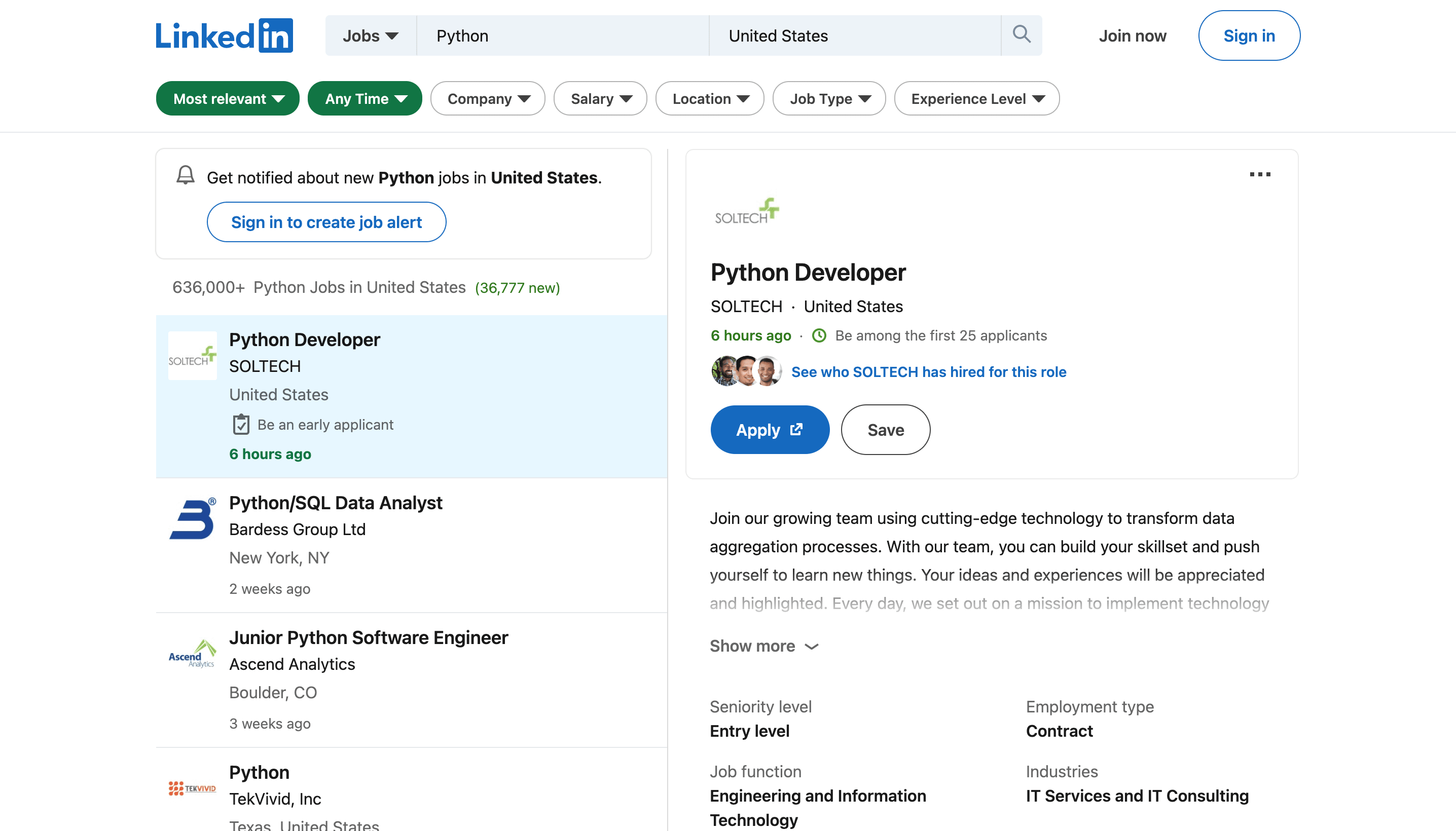Image resolution: width=1456 pixels, height=831 pixels.
Task: Click the Join now link
Action: 1132,35
